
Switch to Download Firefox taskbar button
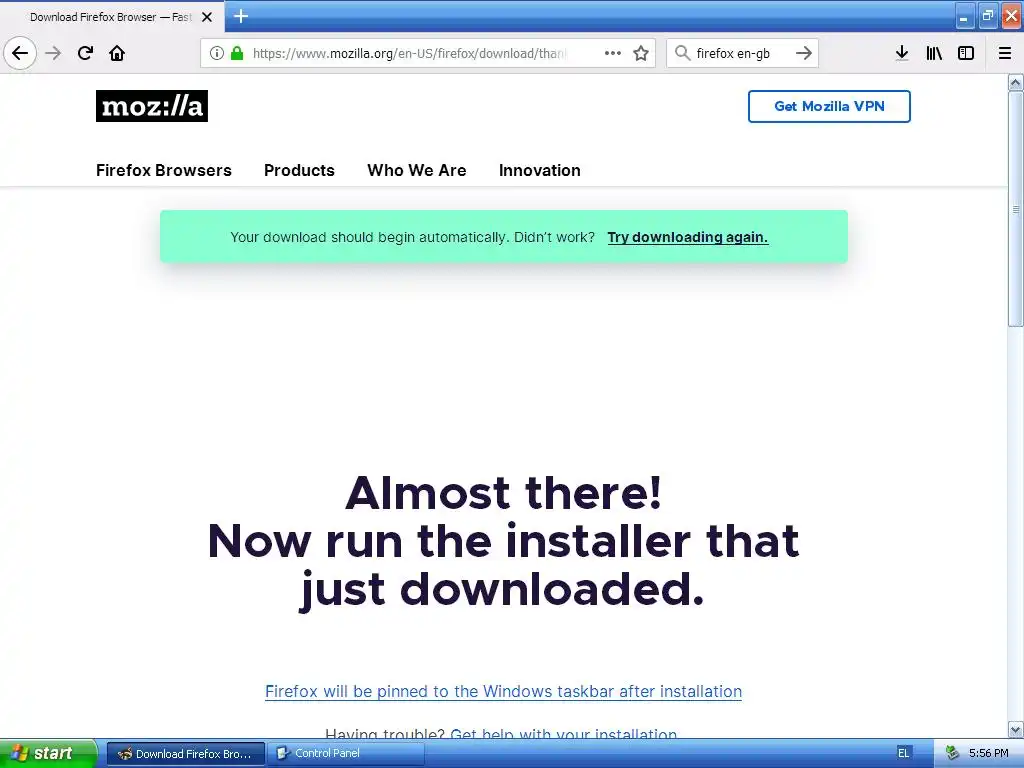(186, 754)
